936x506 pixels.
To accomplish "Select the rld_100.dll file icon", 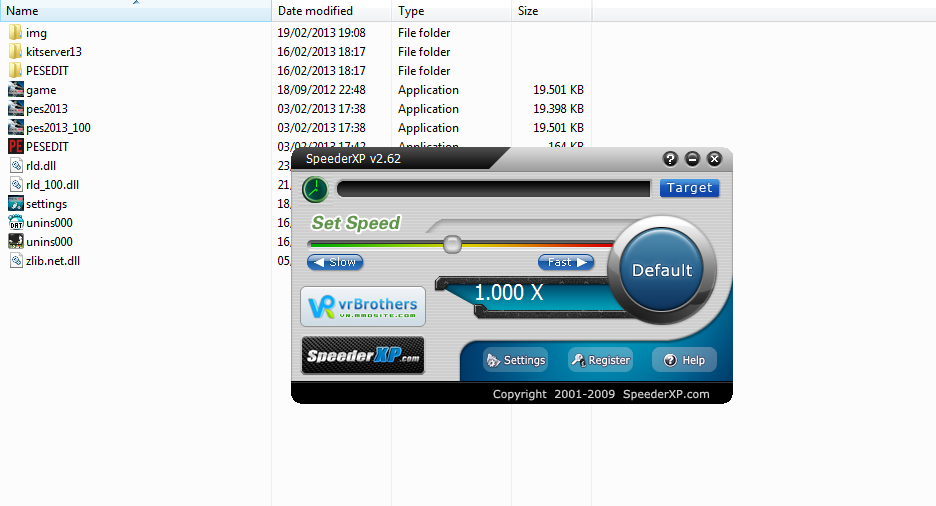I will click(x=16, y=184).
